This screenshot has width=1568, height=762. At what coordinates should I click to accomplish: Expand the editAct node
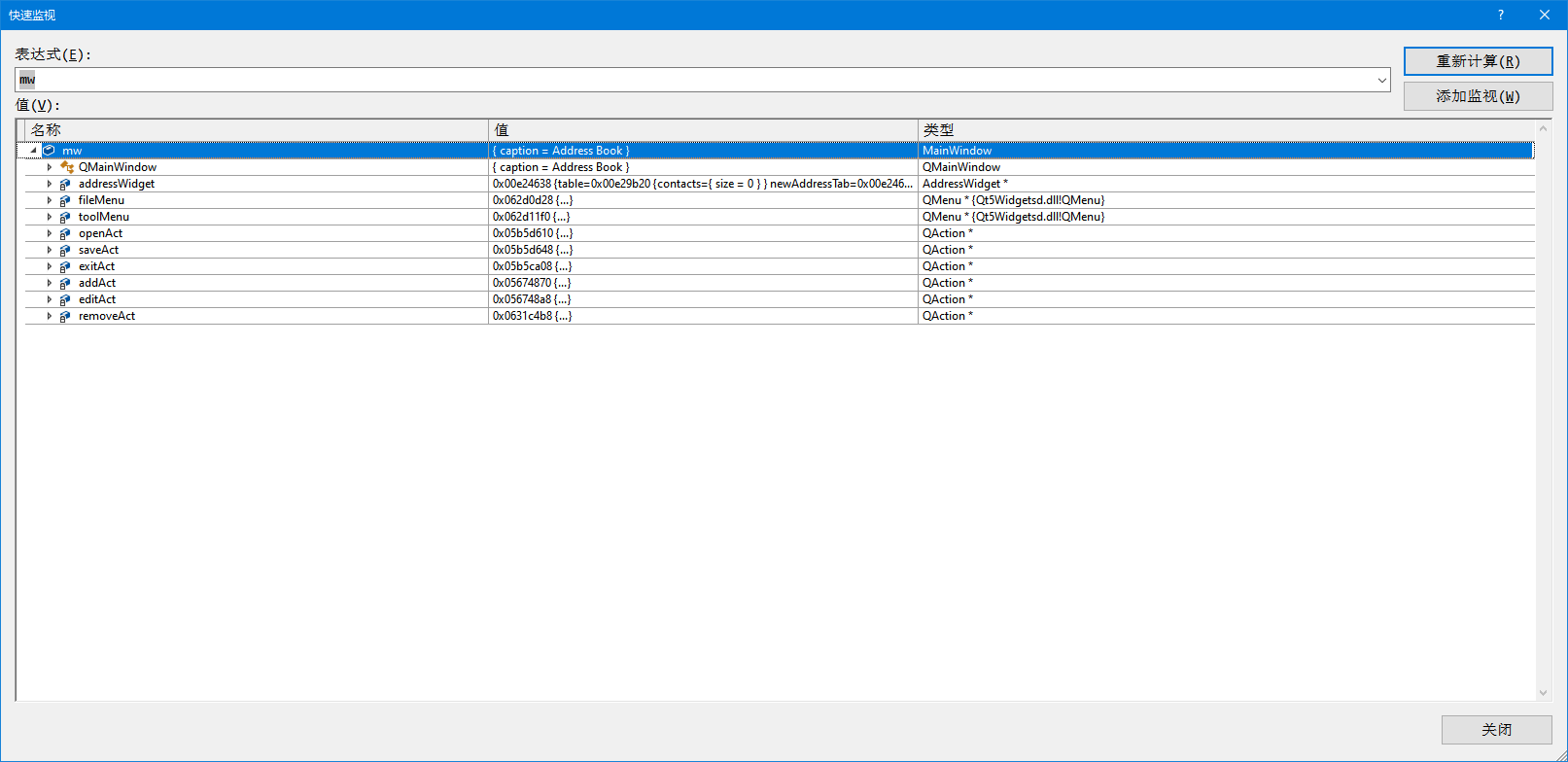50,299
